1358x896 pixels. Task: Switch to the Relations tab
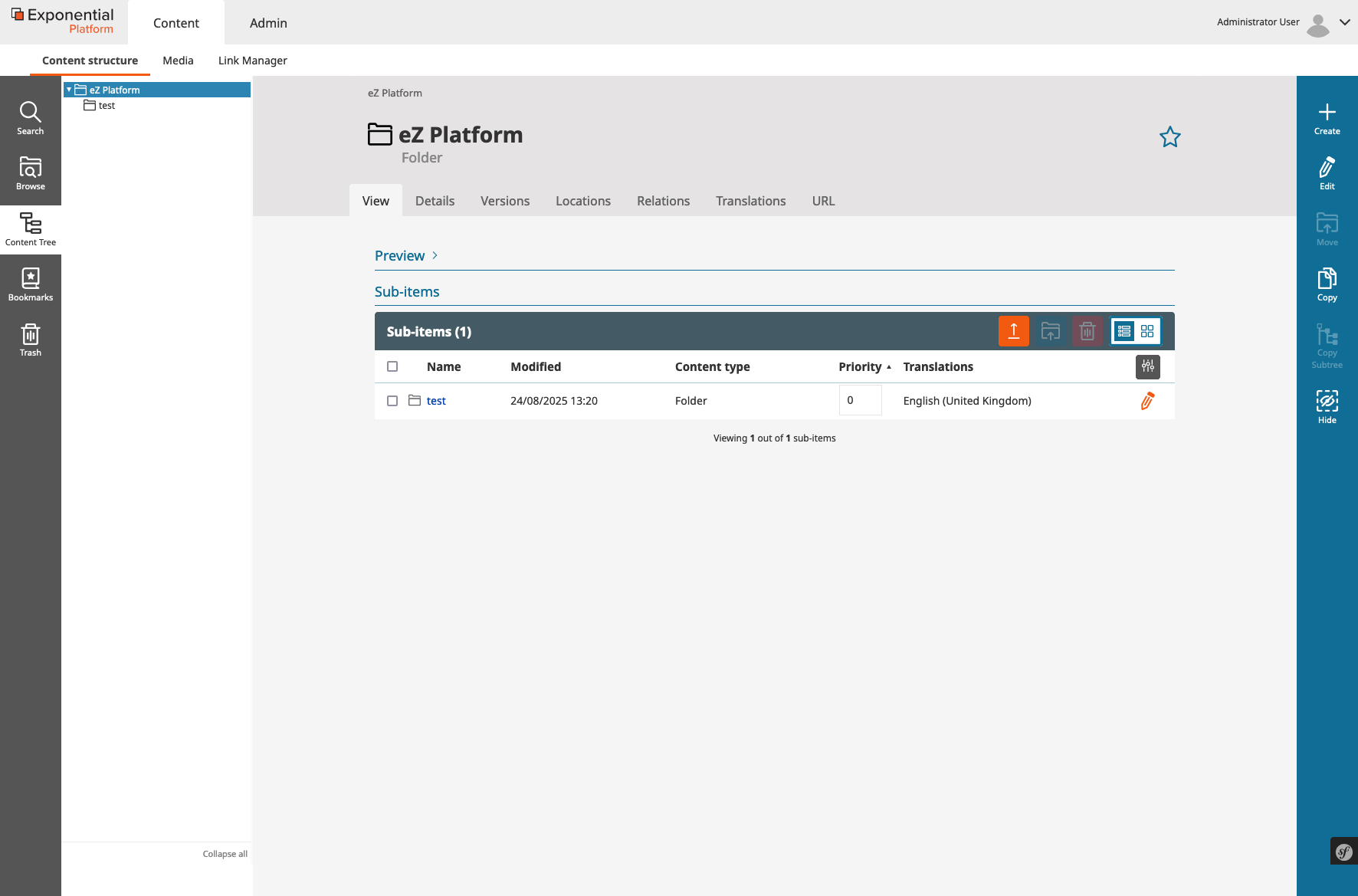point(663,201)
